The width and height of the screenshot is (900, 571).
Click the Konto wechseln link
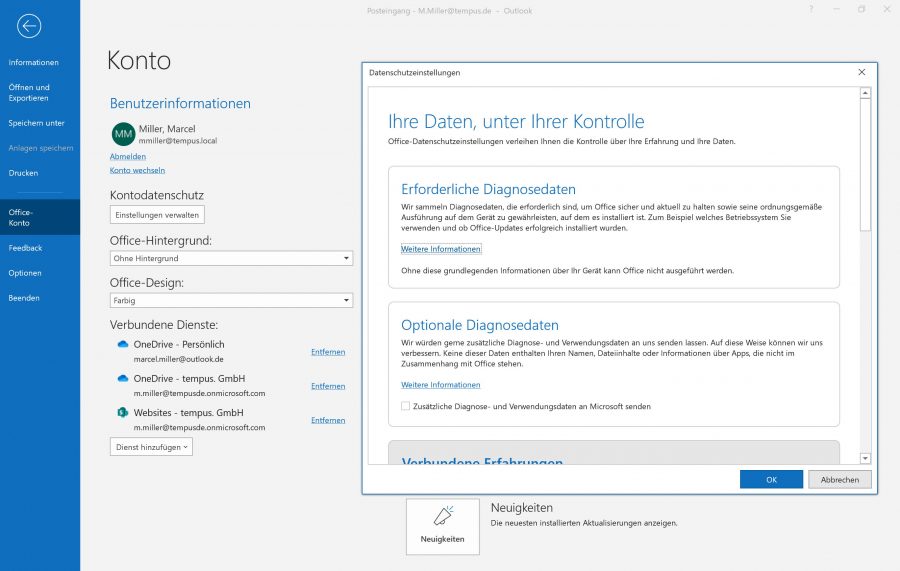137,170
